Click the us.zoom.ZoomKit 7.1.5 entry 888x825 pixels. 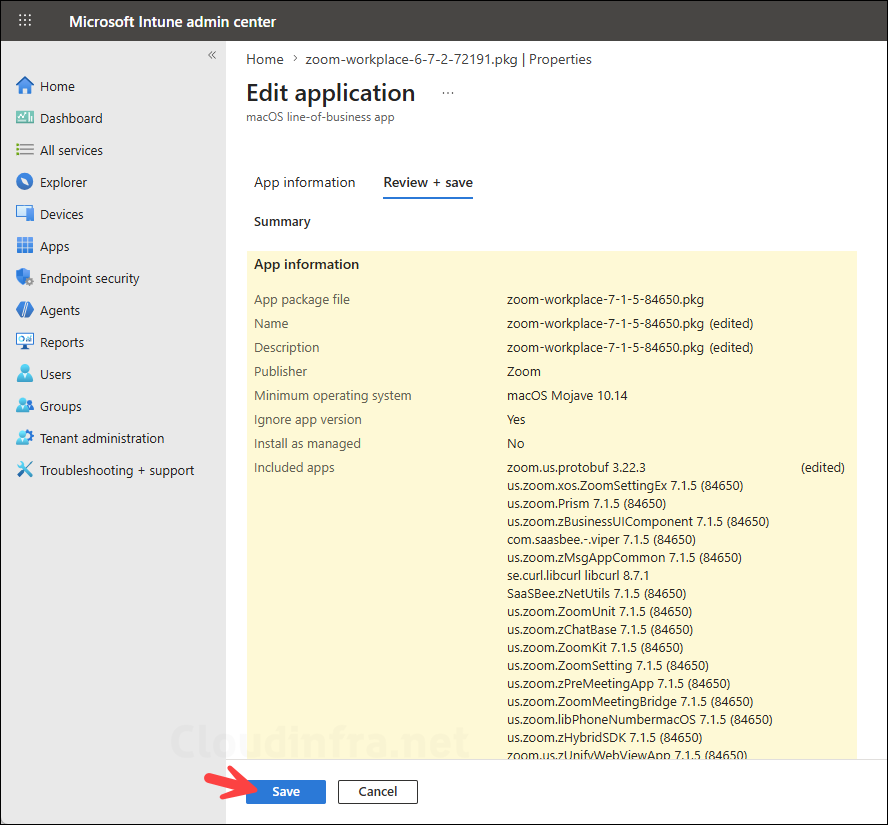pos(595,647)
